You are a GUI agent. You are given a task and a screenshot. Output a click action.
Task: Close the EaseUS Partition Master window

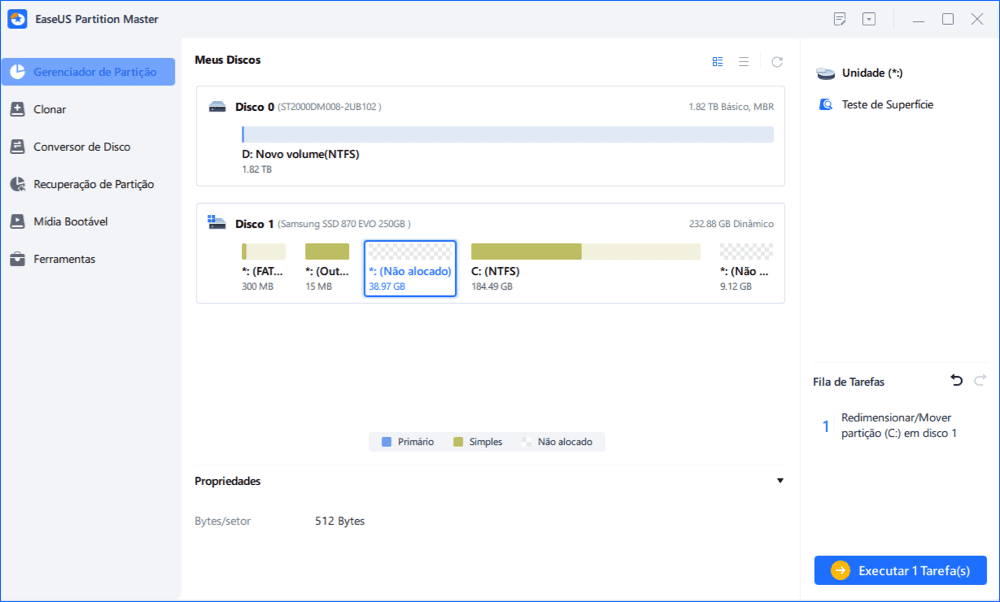tap(976, 19)
